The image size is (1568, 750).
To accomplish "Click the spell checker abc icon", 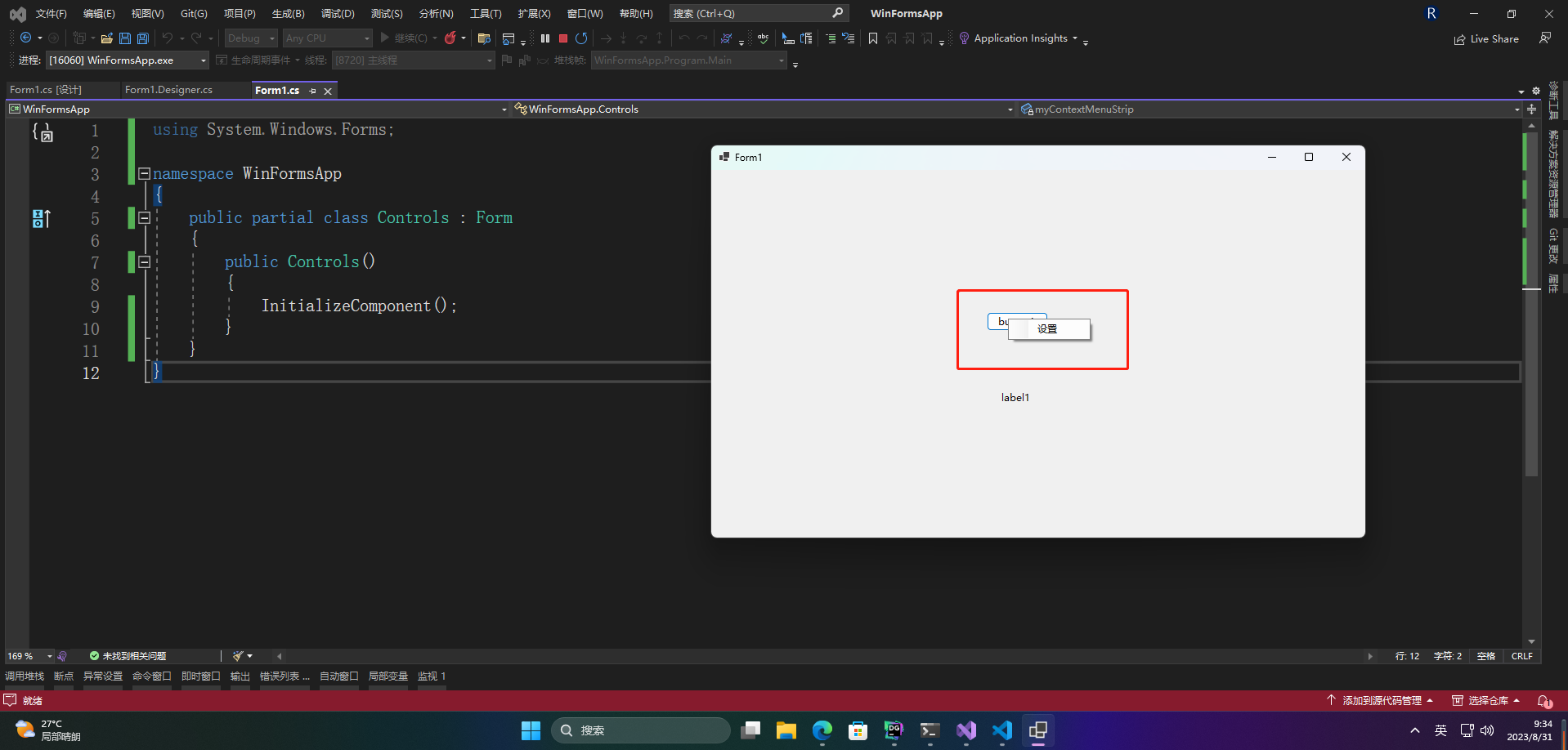I will [763, 38].
